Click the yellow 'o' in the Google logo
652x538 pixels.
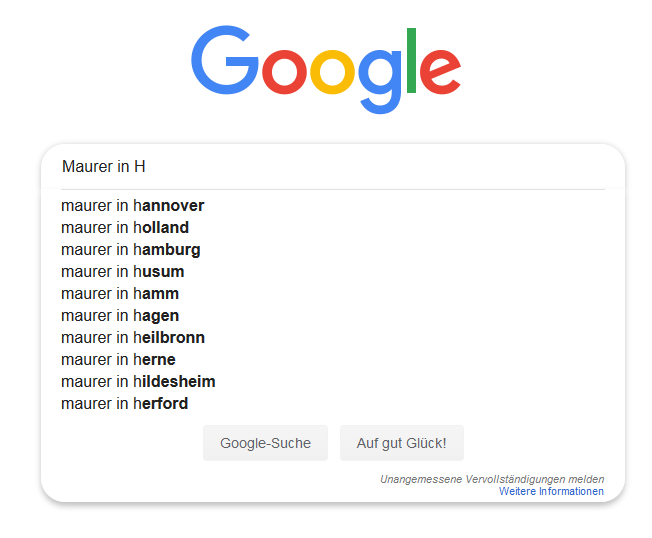(332, 72)
